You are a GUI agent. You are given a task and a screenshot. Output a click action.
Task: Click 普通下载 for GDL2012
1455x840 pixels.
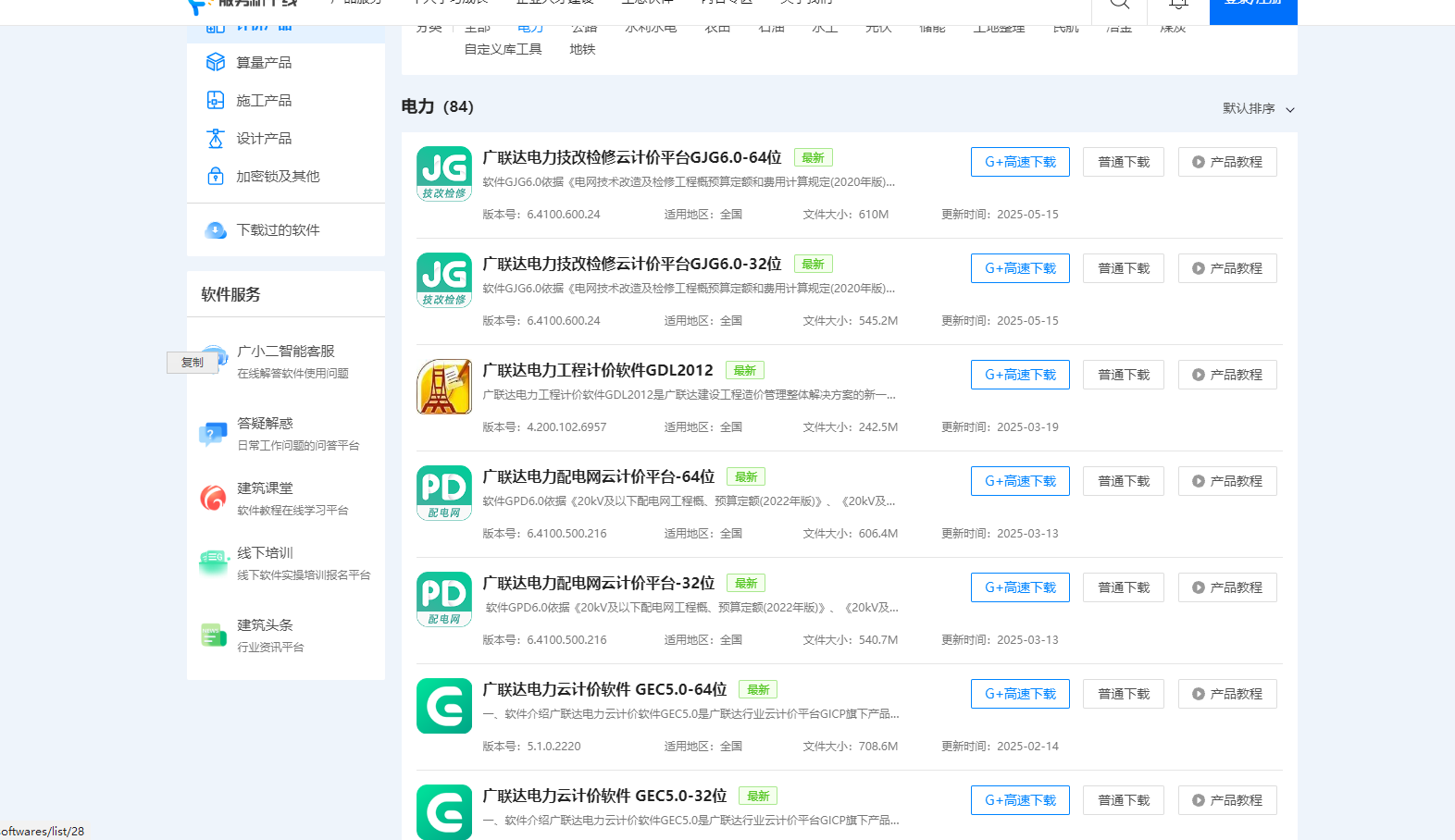pyautogui.click(x=1124, y=375)
